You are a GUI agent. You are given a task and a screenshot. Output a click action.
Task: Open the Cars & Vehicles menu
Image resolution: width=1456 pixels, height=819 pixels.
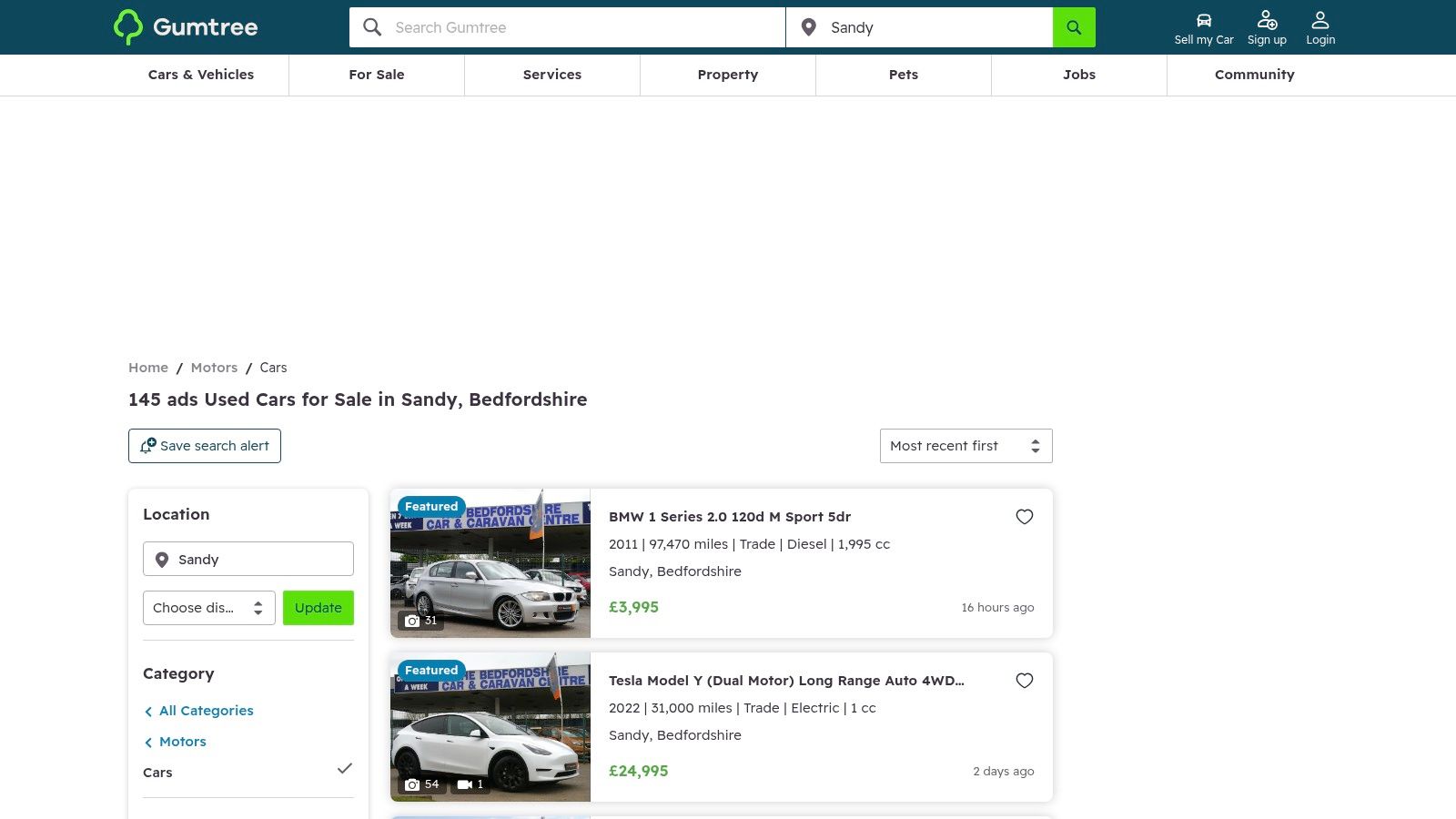click(201, 75)
